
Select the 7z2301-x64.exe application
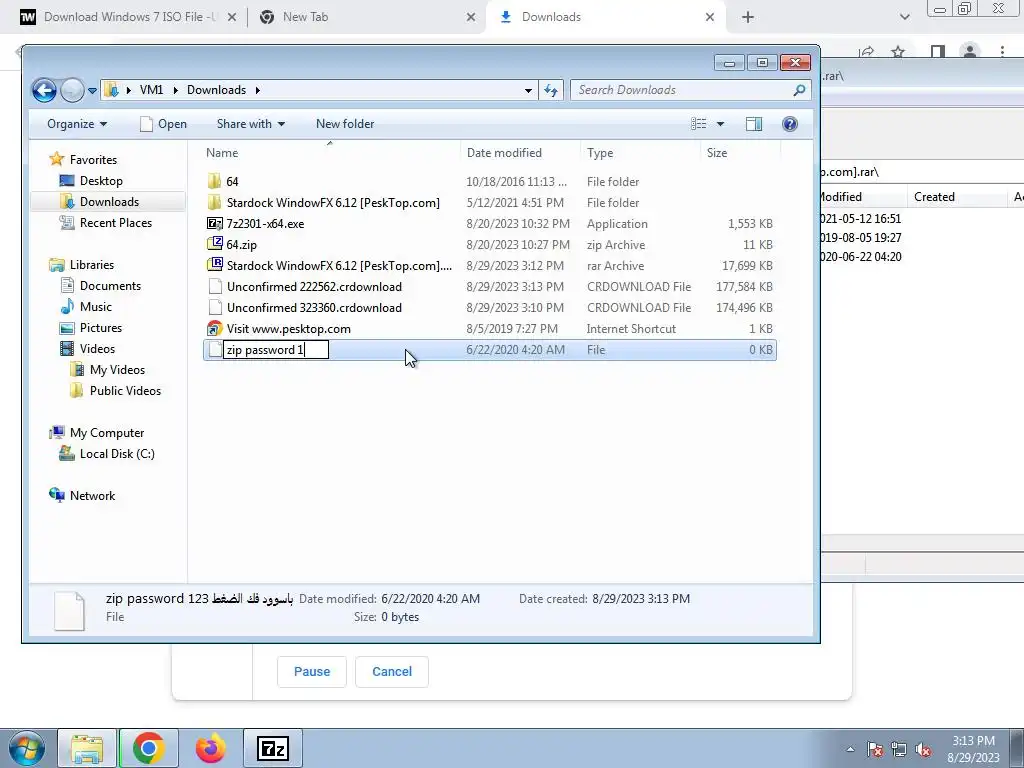265,224
